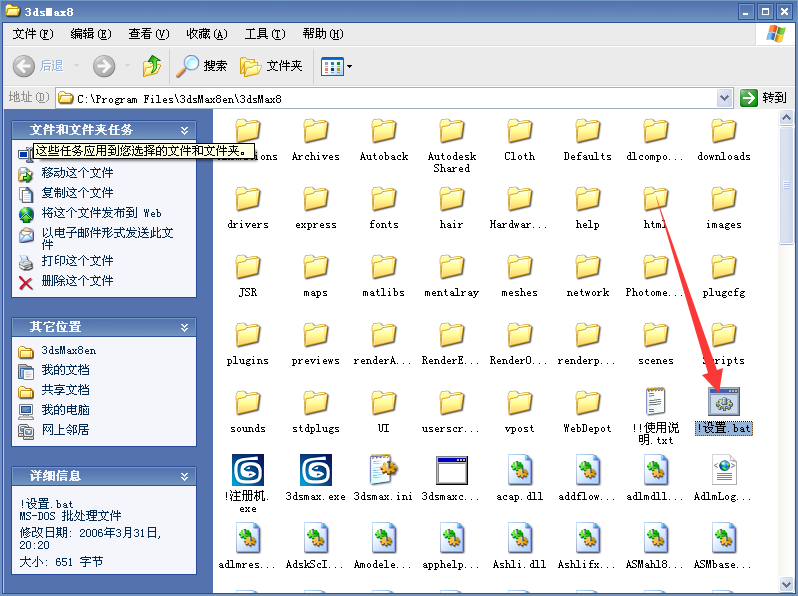Open the Cloth folder

click(520, 139)
